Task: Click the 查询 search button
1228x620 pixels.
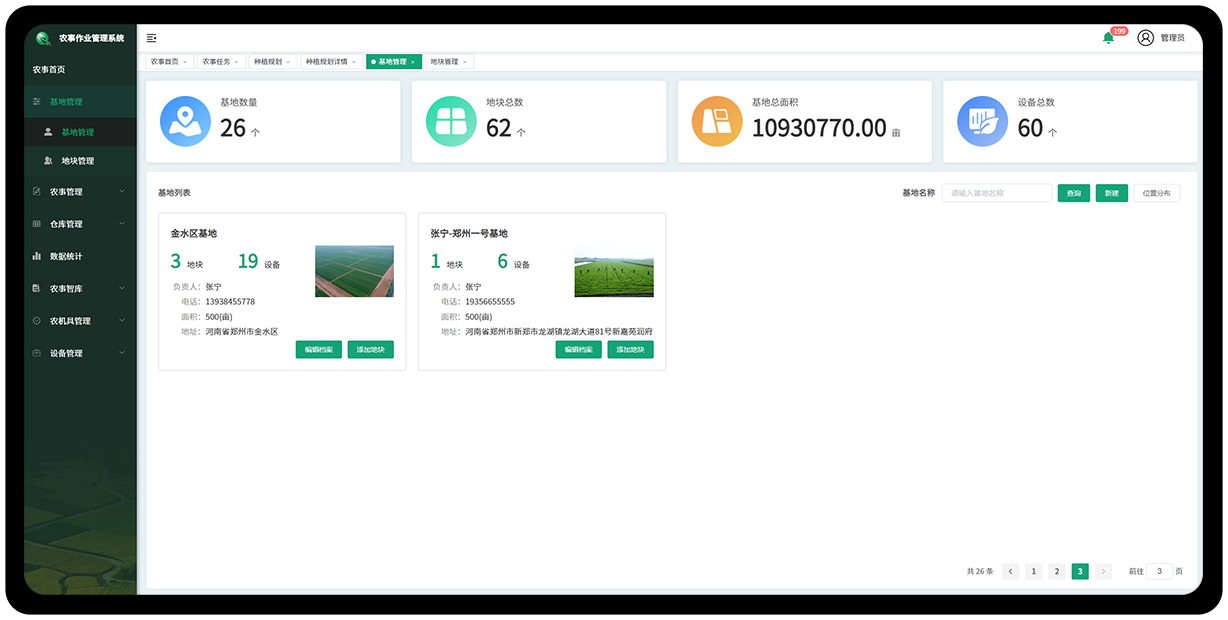Action: click(x=1073, y=193)
